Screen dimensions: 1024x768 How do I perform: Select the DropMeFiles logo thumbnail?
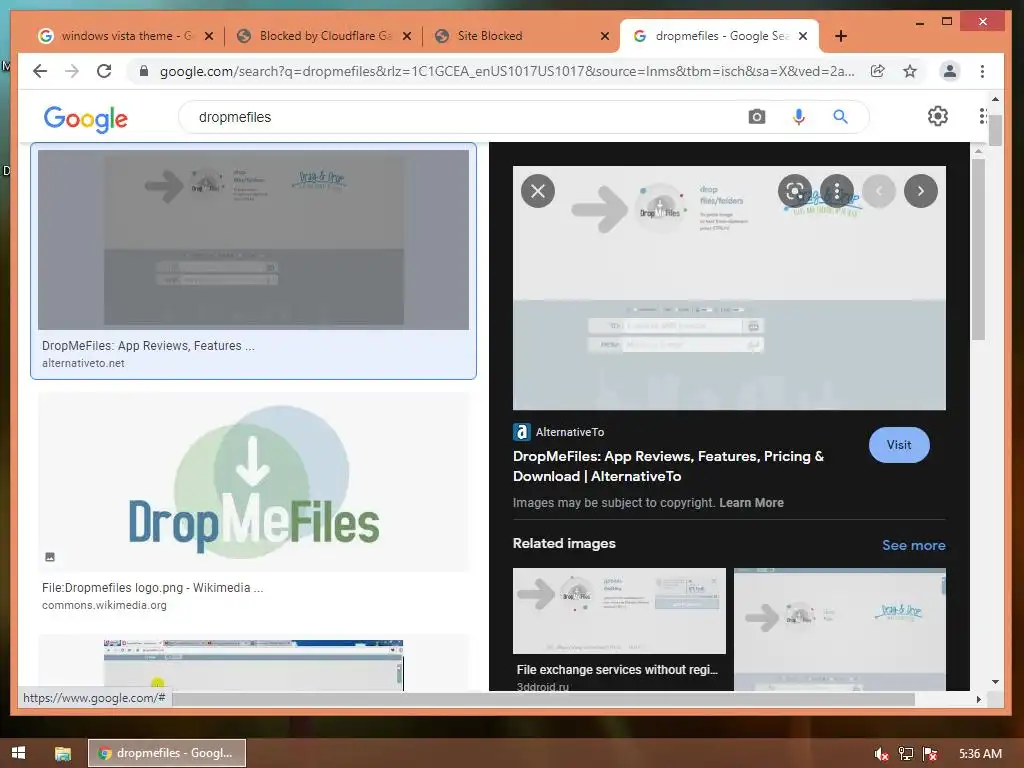click(253, 482)
